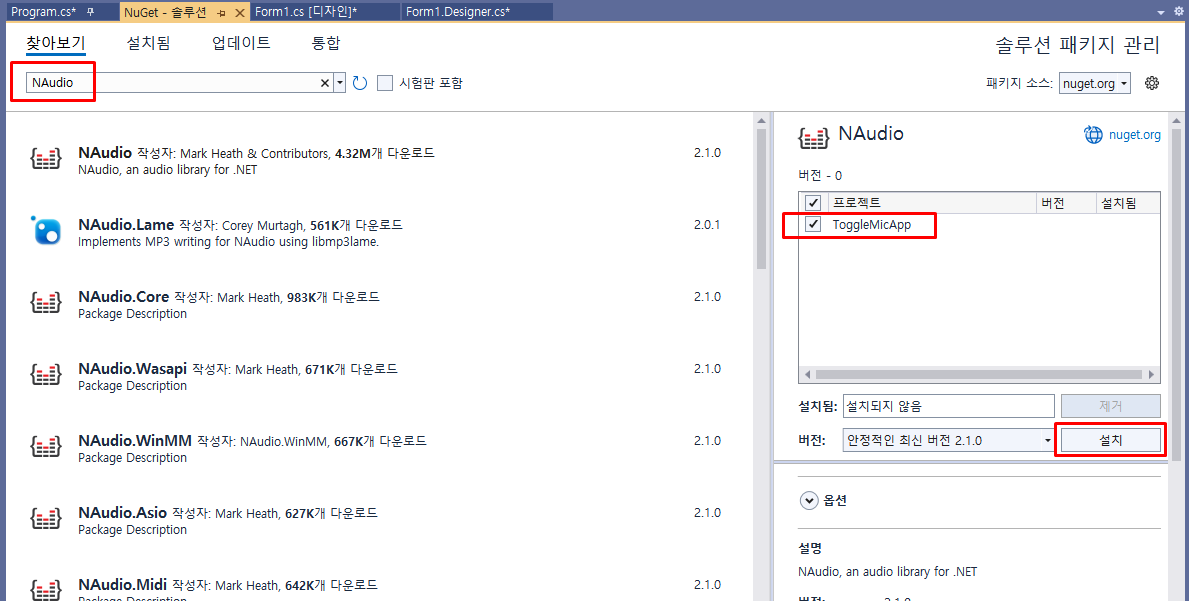Click the project list scroll-left arrow

pos(807,374)
